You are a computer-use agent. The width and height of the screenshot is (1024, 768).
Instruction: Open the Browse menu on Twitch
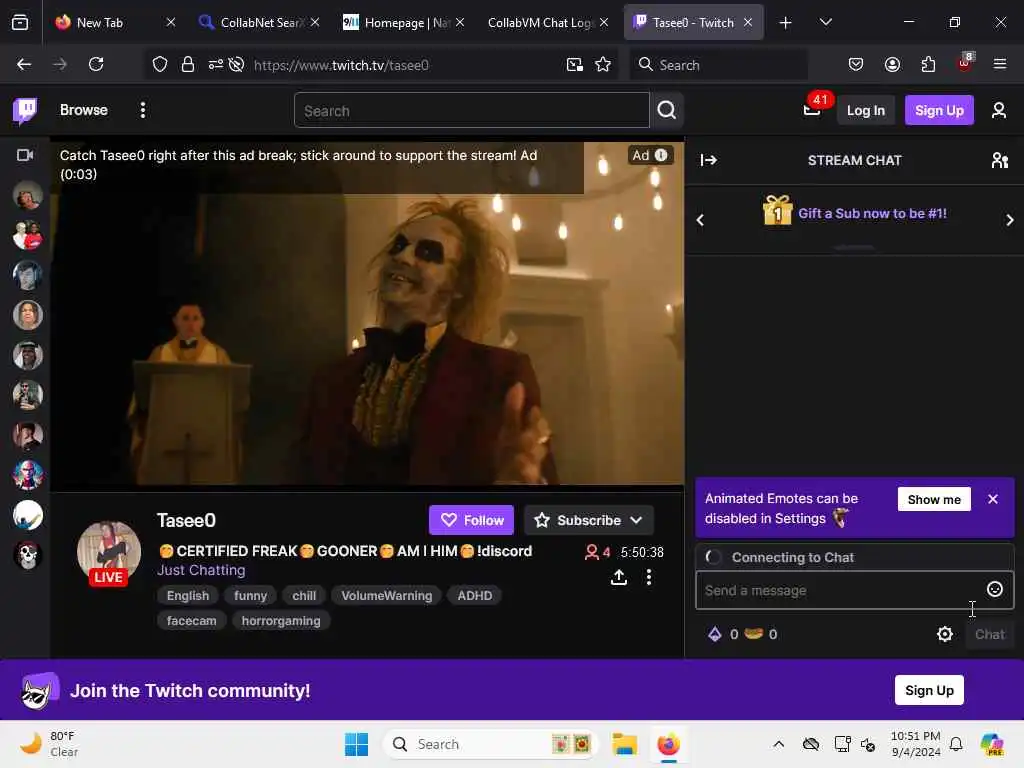84,110
